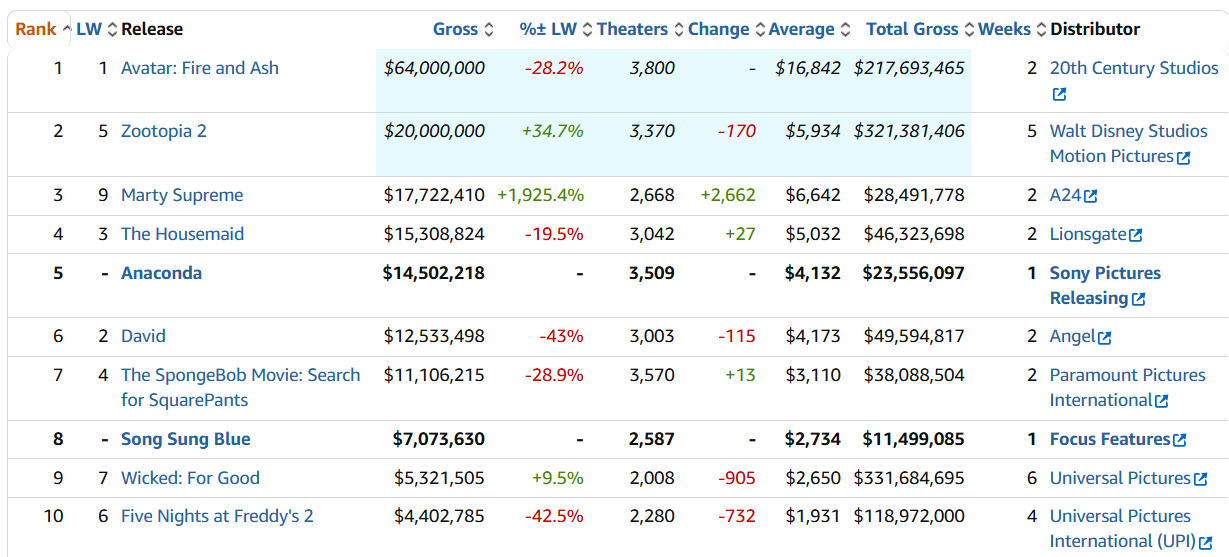Select Zootopia 2 gross cell $20,000,000
The image size is (1229, 557).
434,131
